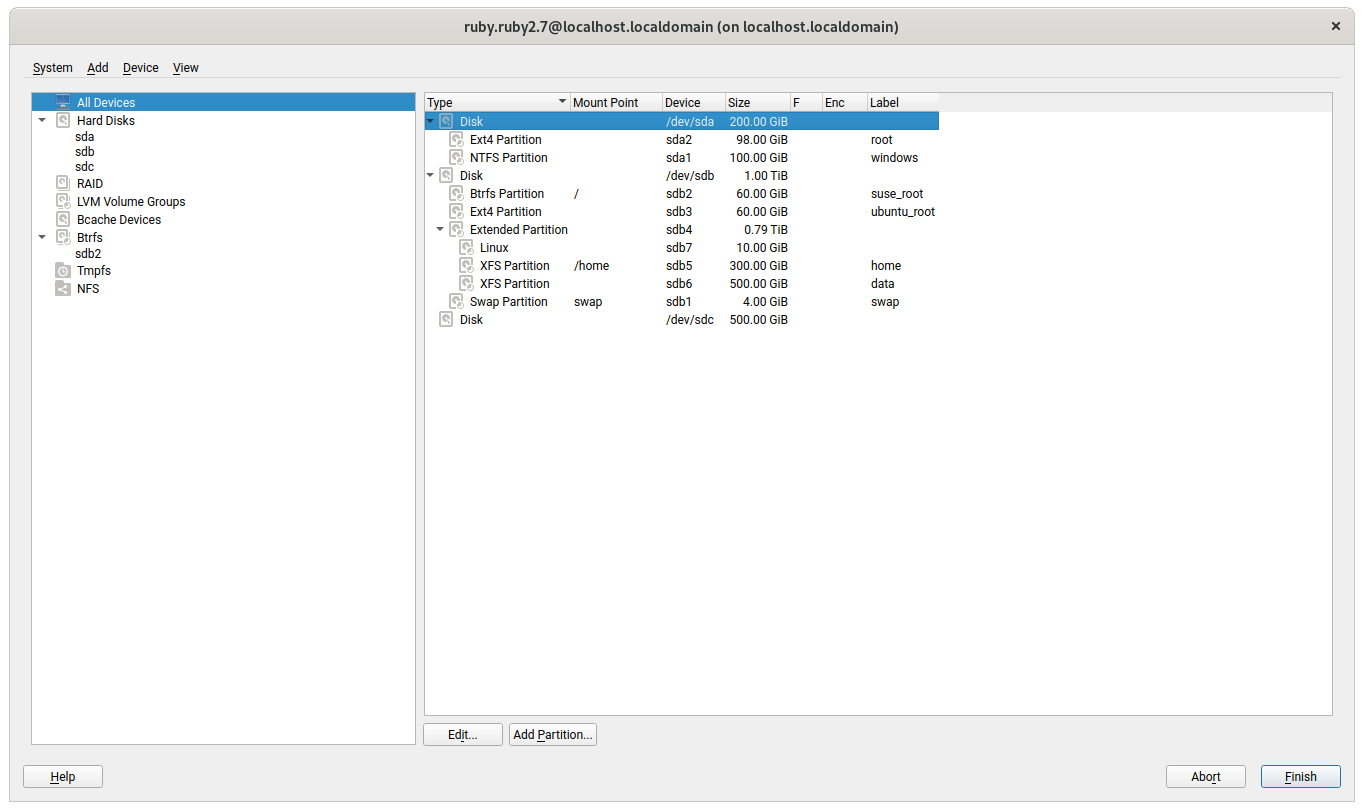Open the System menu
The height and width of the screenshot is (811, 1364).
(52, 67)
